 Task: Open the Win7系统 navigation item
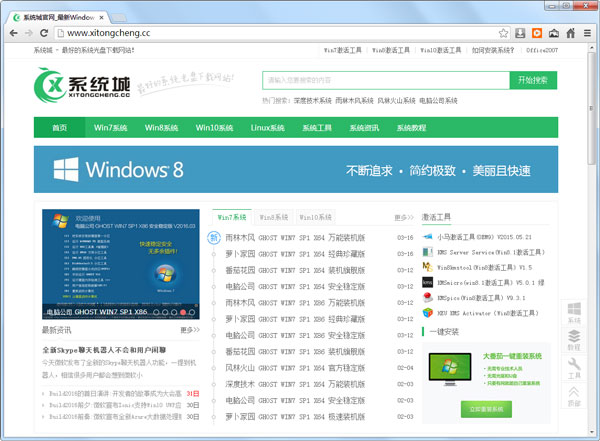tap(111, 127)
